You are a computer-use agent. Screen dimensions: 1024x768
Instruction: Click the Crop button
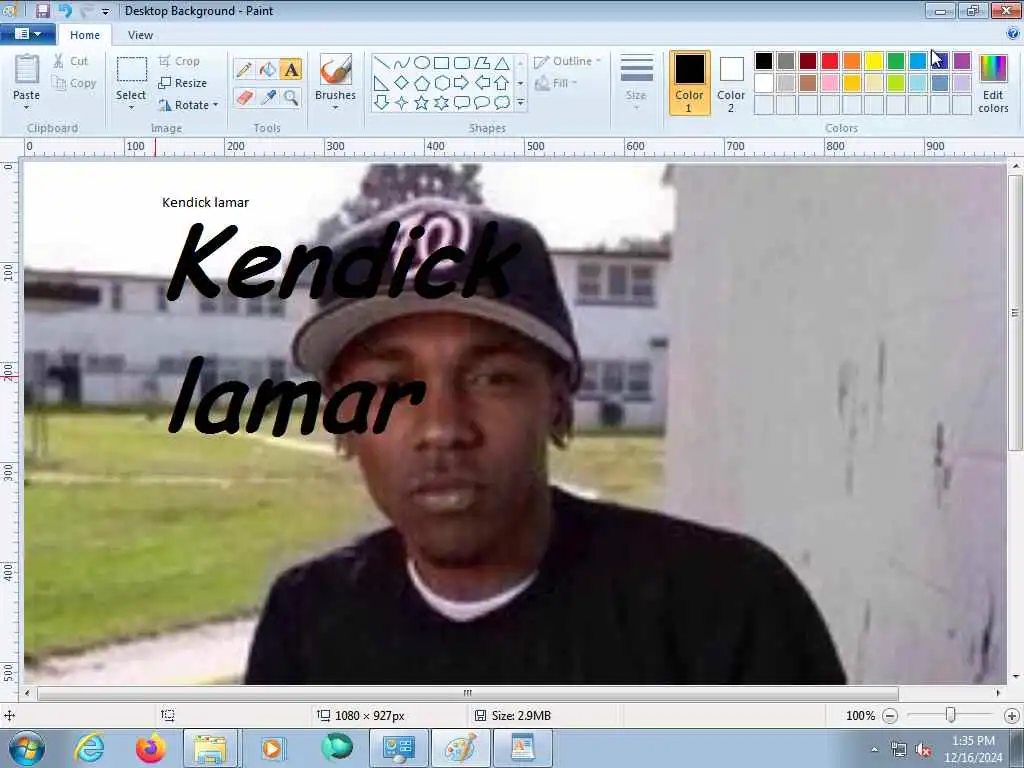(179, 61)
